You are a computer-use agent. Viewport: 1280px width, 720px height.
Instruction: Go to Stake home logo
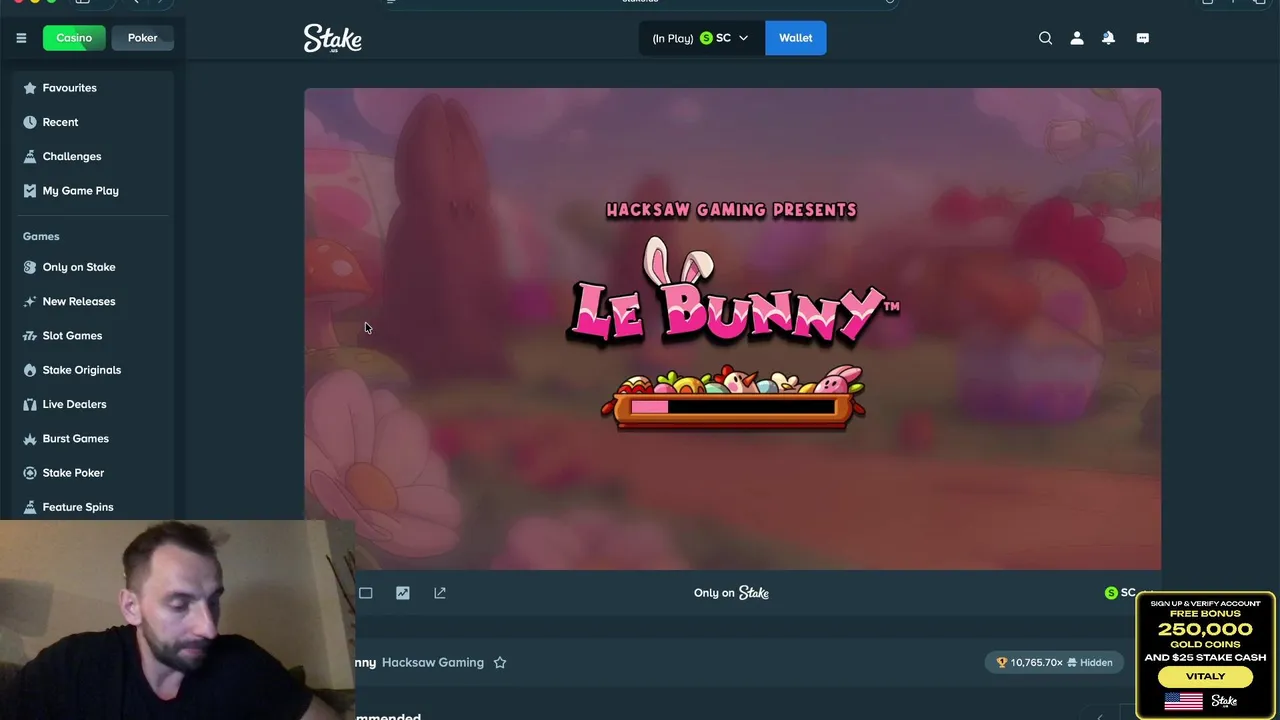click(x=333, y=38)
